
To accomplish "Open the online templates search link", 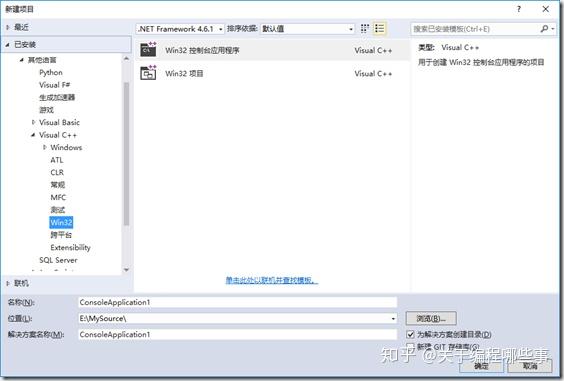I will 272,280.
